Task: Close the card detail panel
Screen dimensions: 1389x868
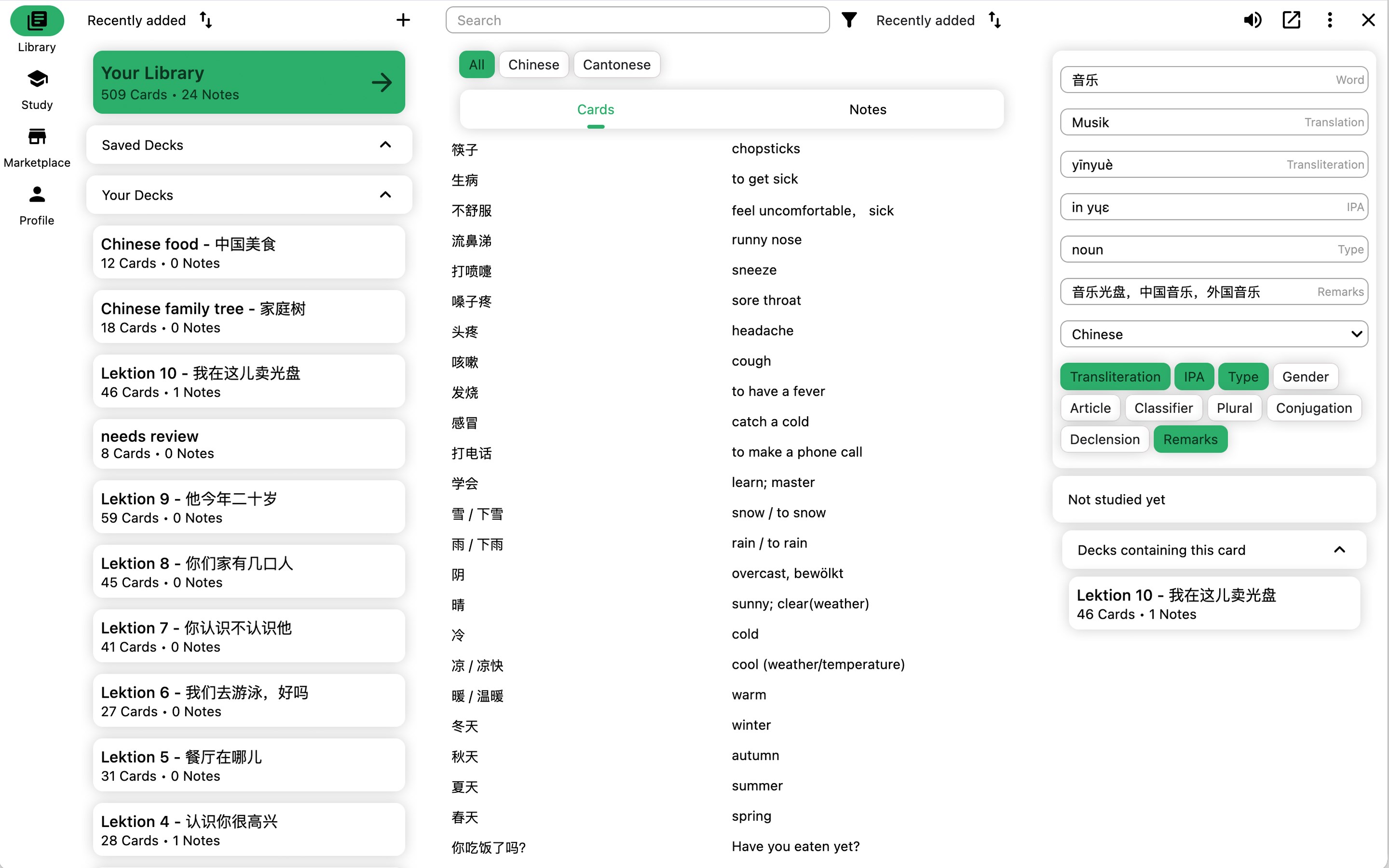Action: [1368, 20]
